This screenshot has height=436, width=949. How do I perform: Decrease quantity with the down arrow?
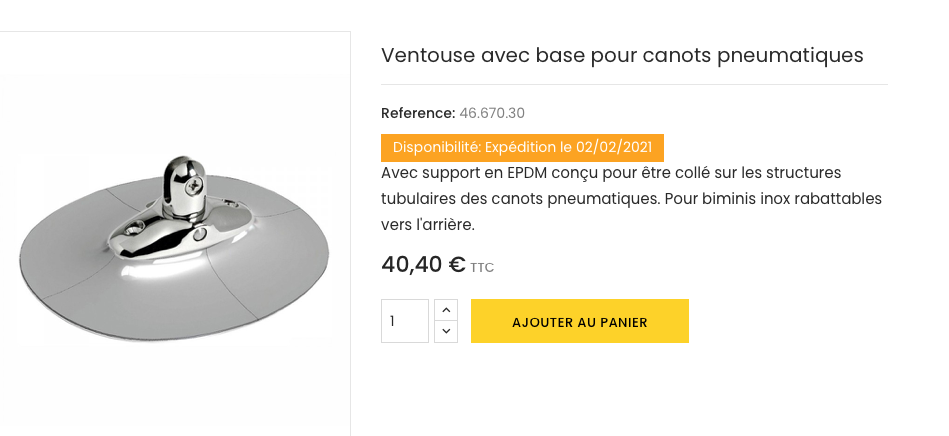[x=446, y=331]
